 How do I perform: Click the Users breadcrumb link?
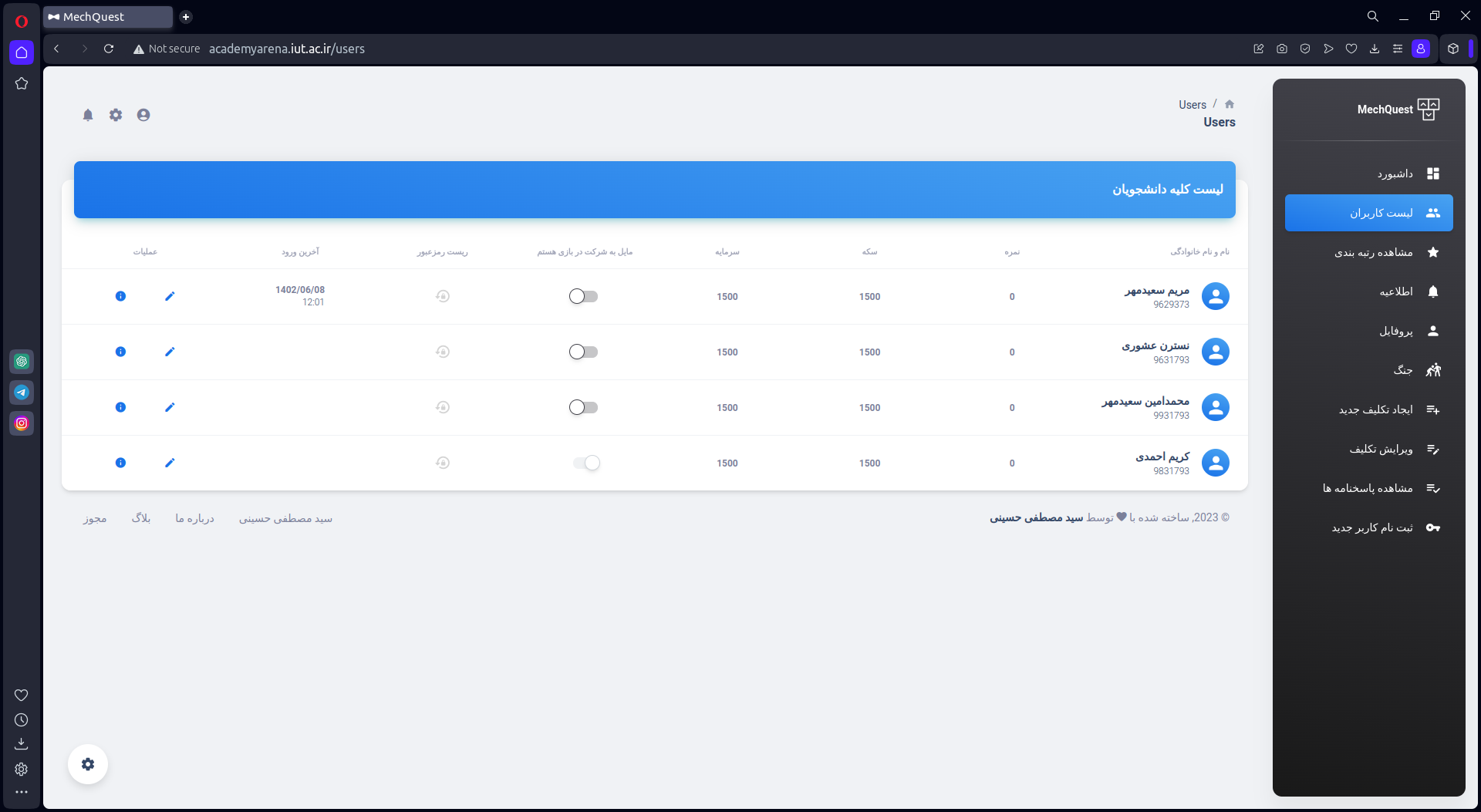point(1193,105)
